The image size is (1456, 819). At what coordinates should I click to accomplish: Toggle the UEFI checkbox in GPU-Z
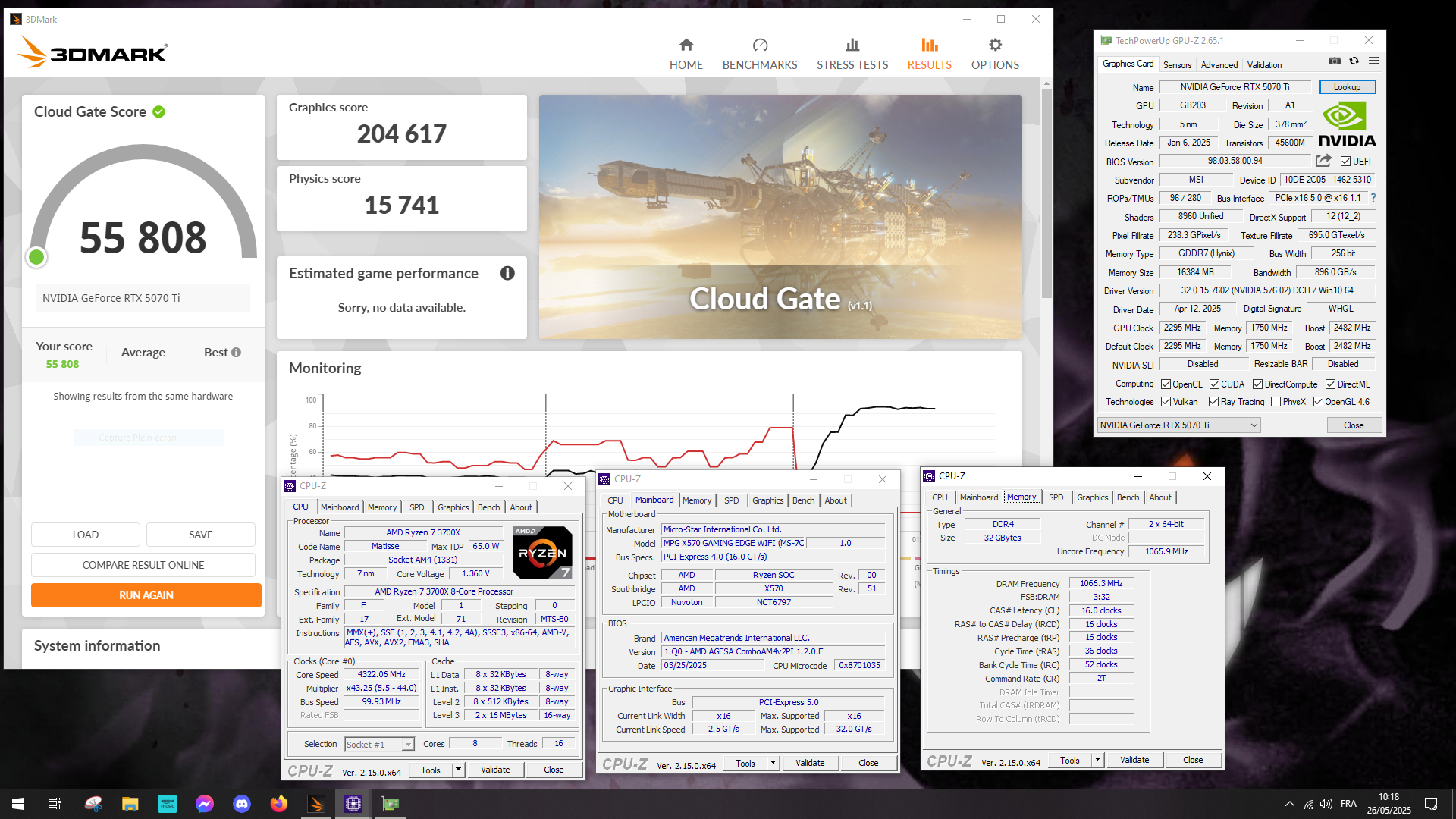[1345, 162]
